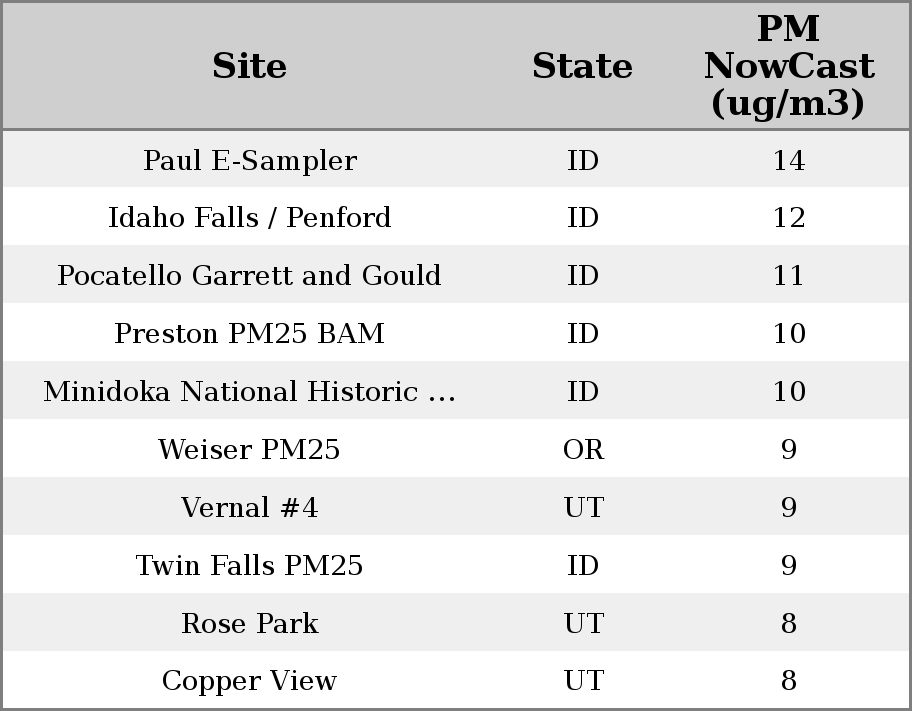Select the Copper View site
This screenshot has height=711, width=912.
click(x=249, y=681)
